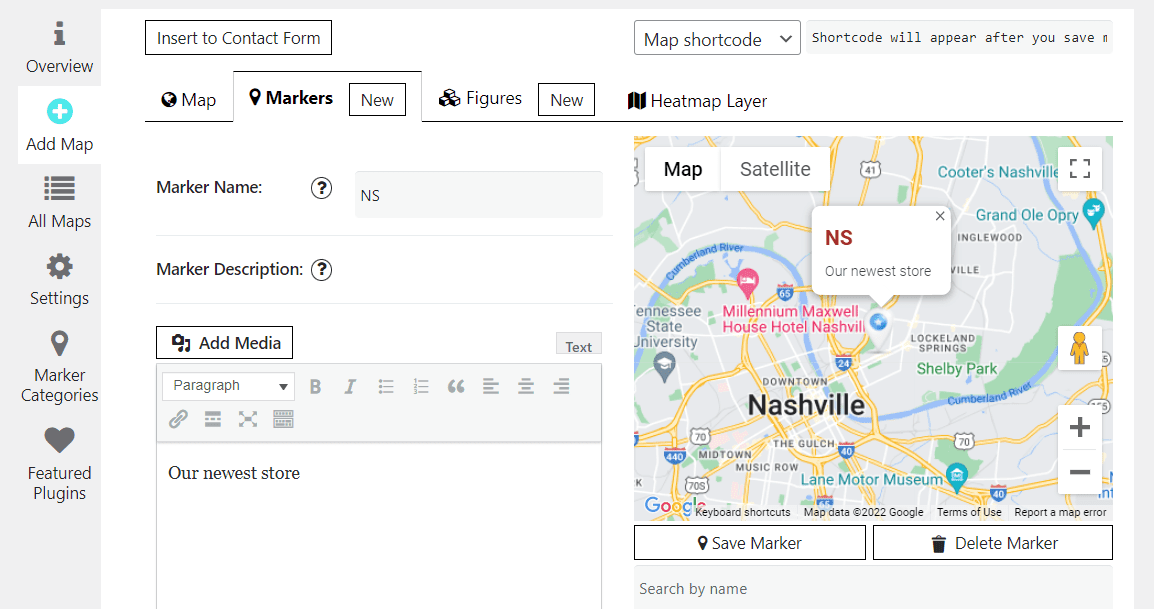Screen dimensions: 1154x609
Task: Open the Paragraph format dropdown
Action: click(x=228, y=385)
